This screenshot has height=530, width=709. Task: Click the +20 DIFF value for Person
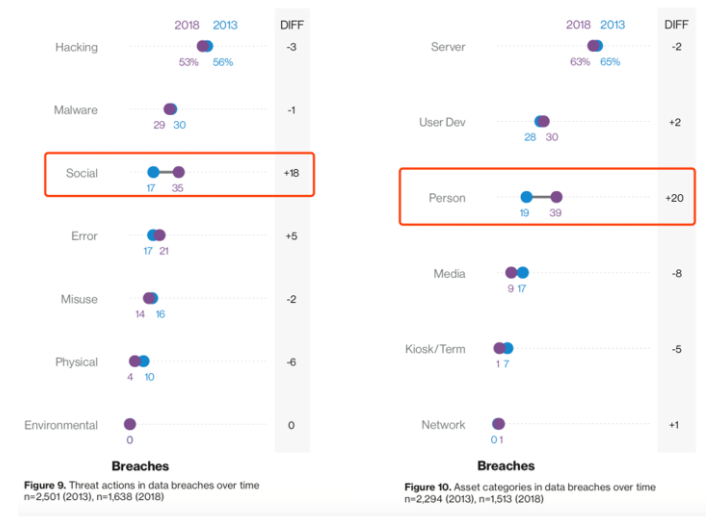(x=675, y=198)
